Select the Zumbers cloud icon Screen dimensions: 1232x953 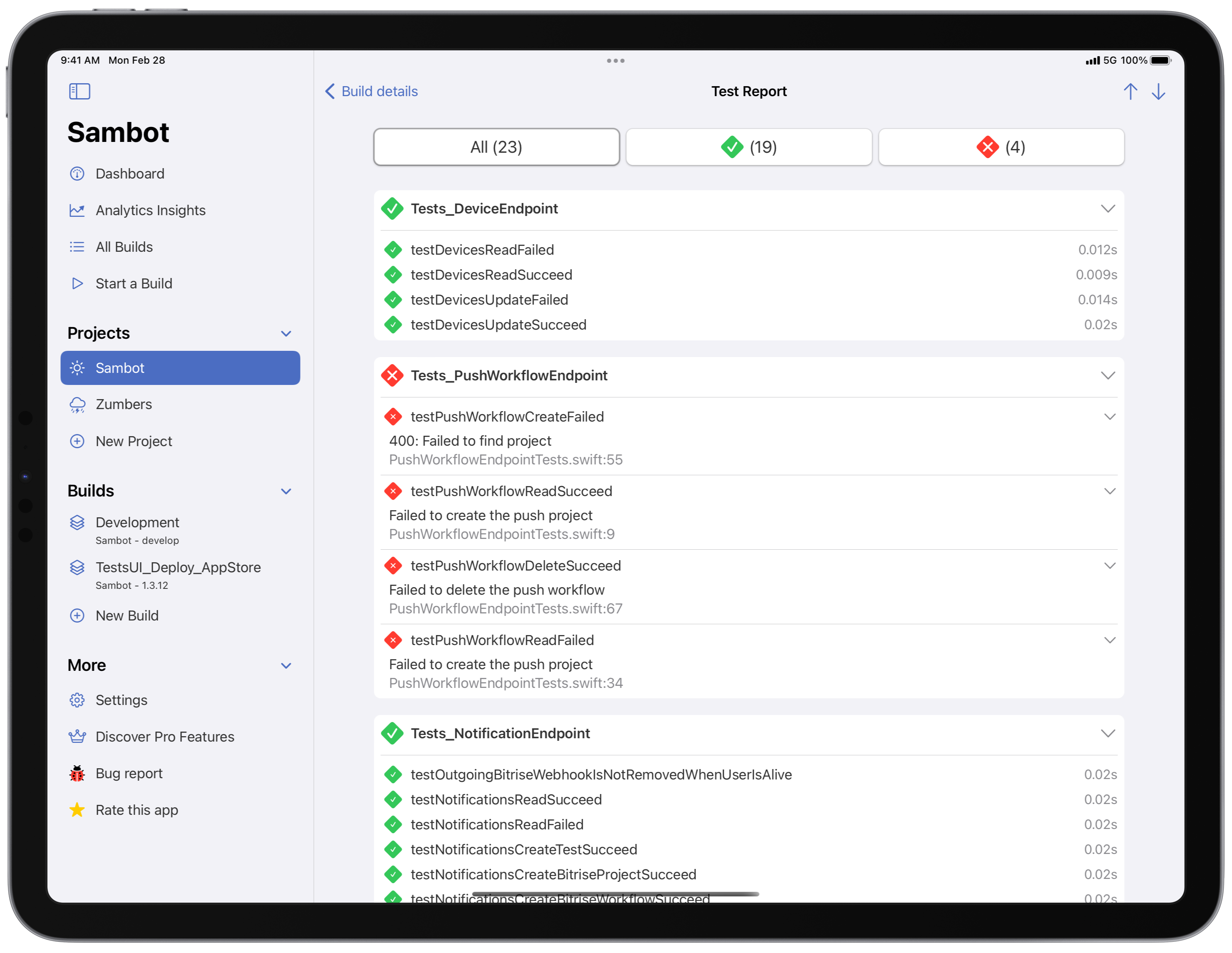click(x=77, y=405)
